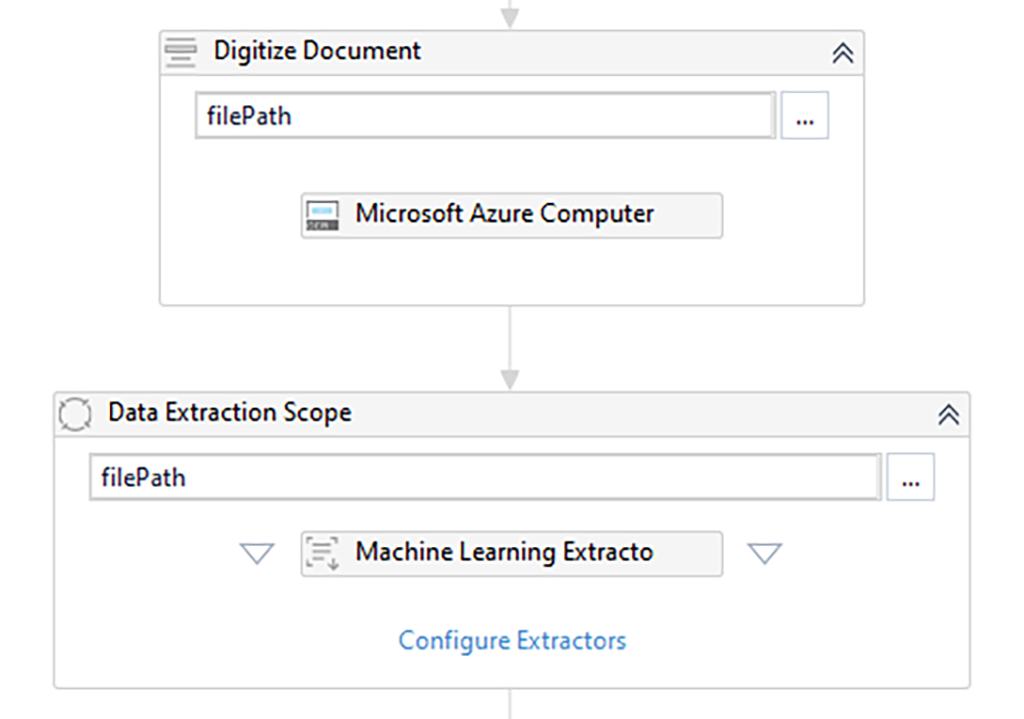Click the Digitize Document activity icon
Viewport: 1024px width, 719px height.
point(180,51)
